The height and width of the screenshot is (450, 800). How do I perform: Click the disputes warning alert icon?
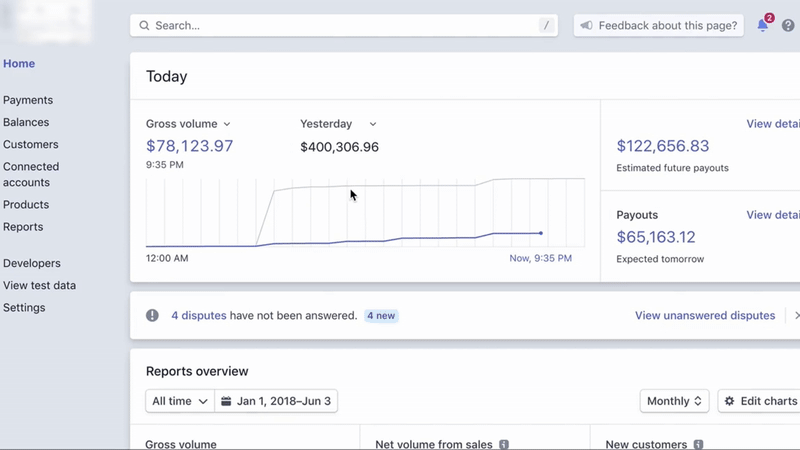click(x=152, y=316)
